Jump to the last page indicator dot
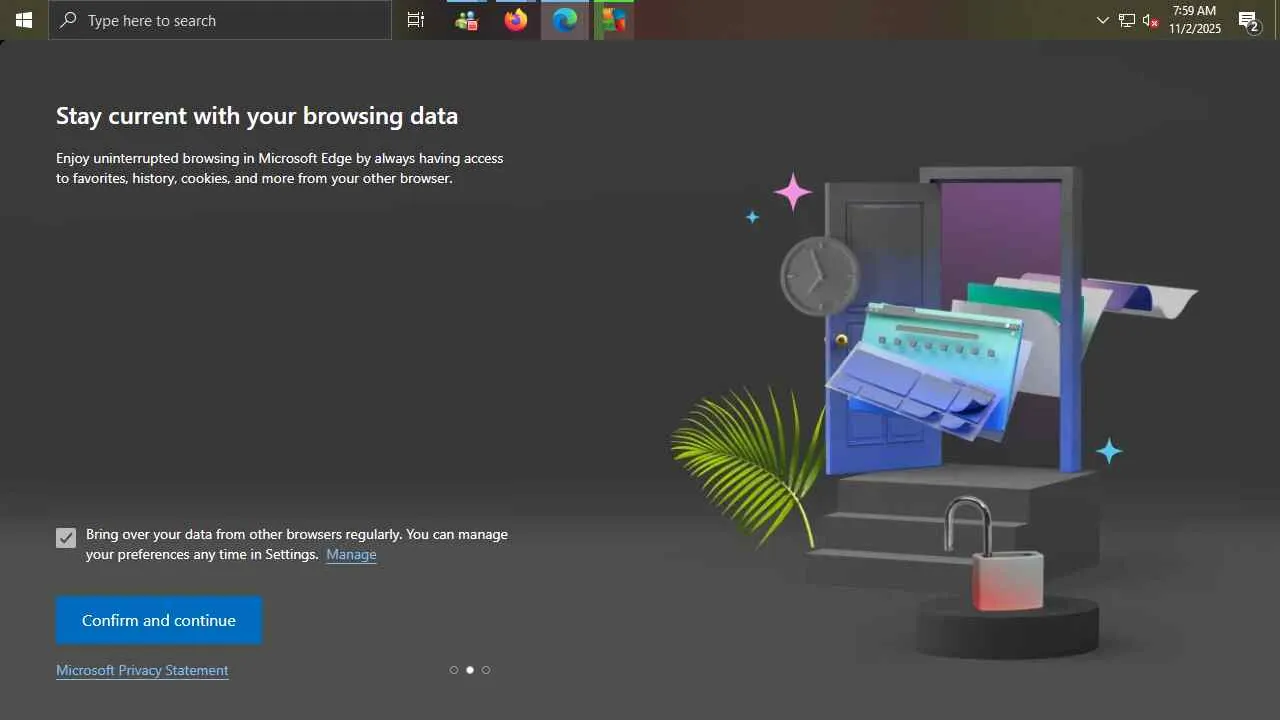This screenshot has height=720, width=1280. (x=486, y=670)
